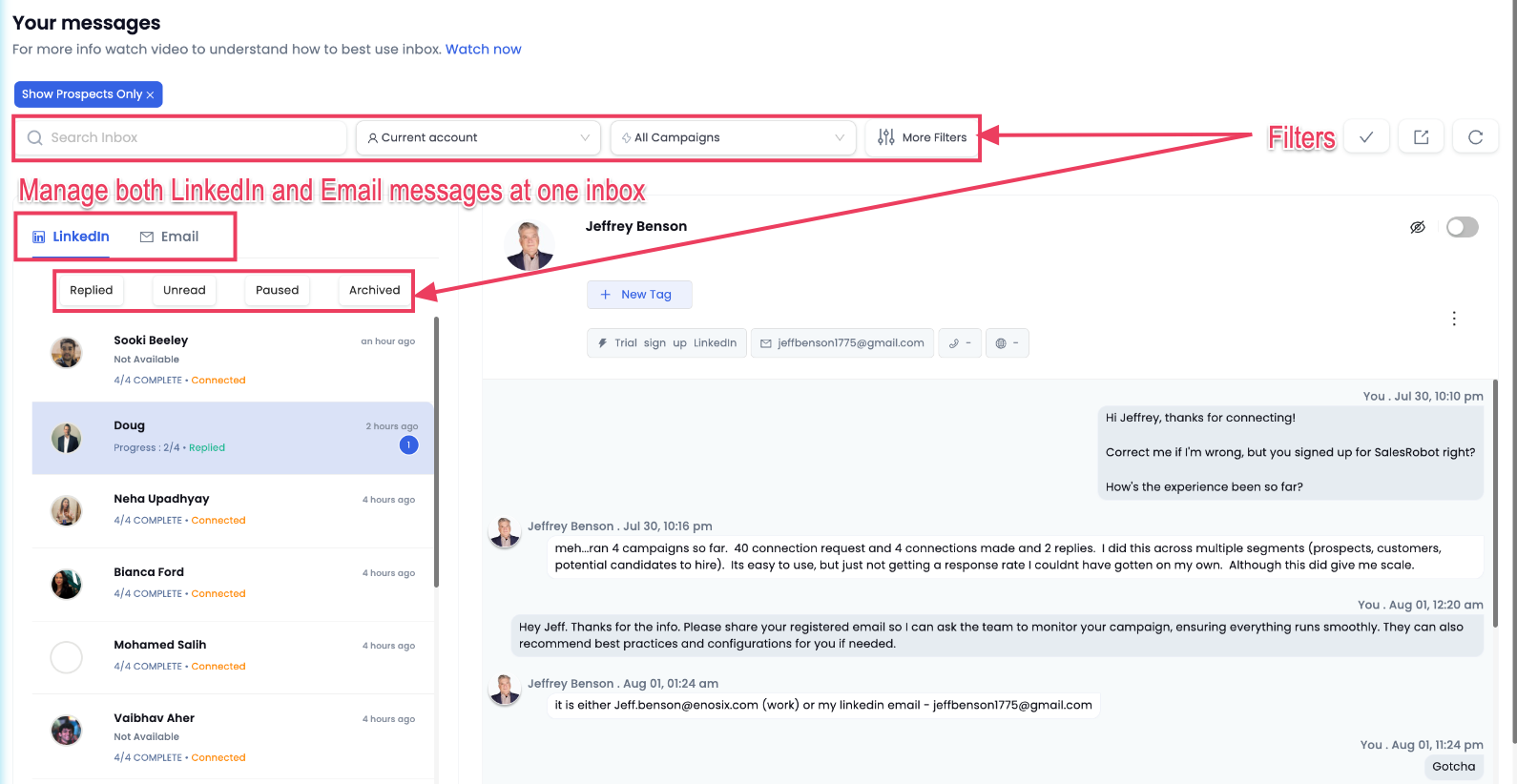This screenshot has height=784, width=1517.
Task: Click Sooki Beeley's avatar
Action: click(x=66, y=353)
